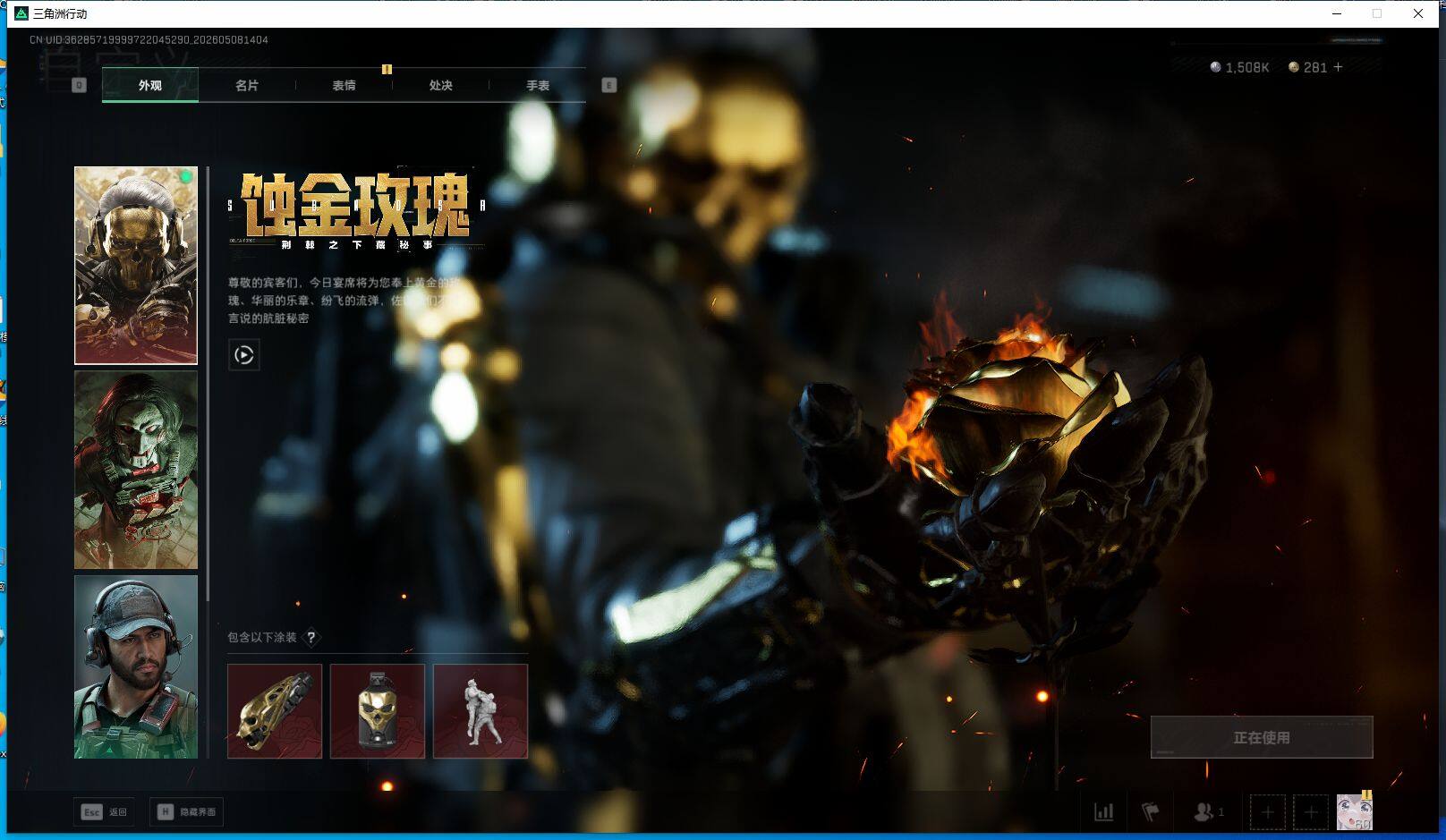This screenshot has width=1446, height=840.
Task: Open the statistics bar chart icon
Action: 1104,812
